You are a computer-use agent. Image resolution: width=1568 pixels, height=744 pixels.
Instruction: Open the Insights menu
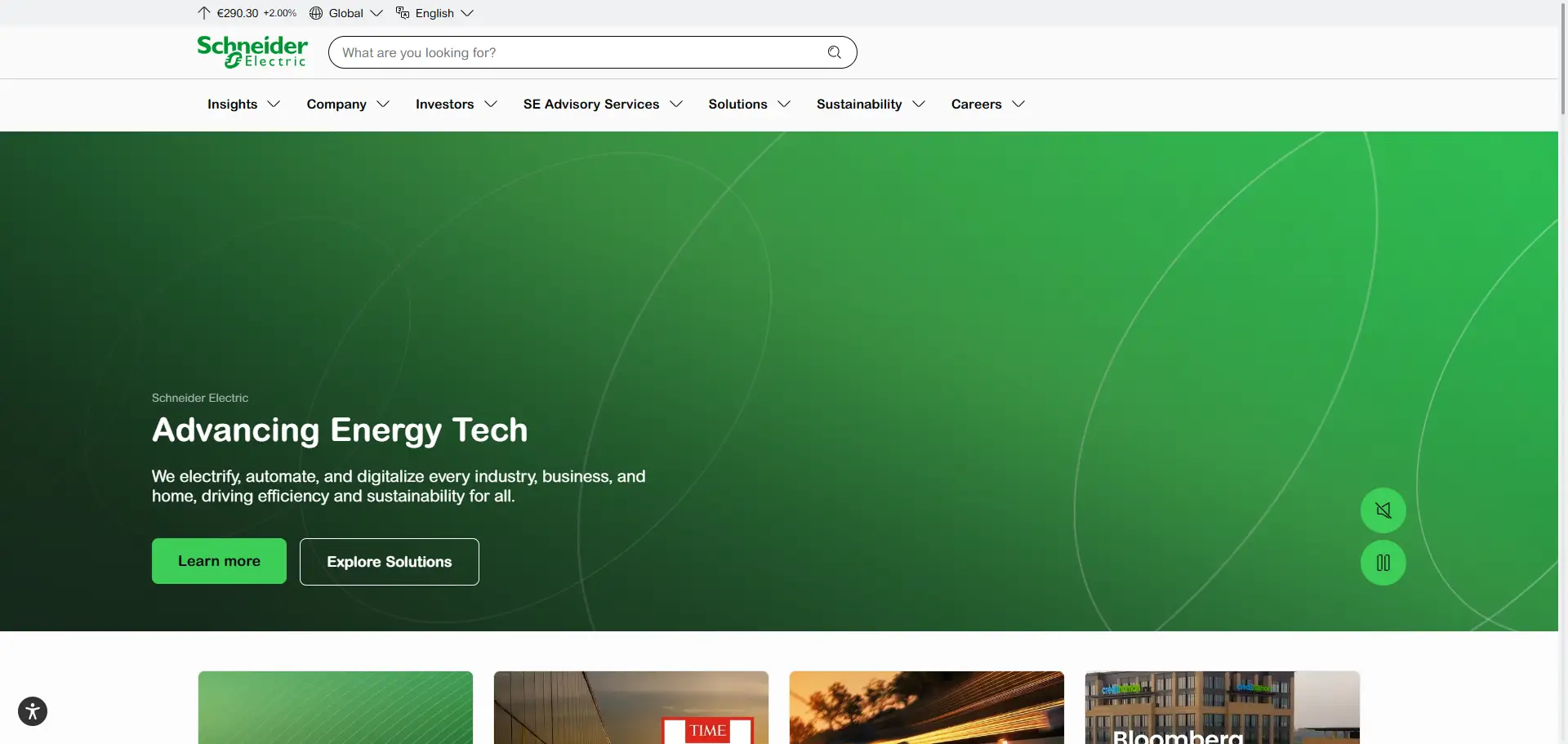point(232,105)
